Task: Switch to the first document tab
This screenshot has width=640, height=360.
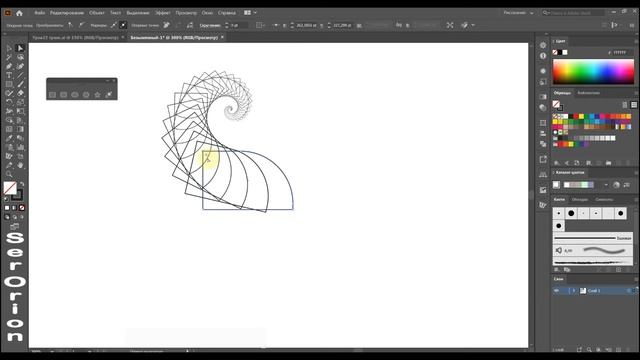Action: pyautogui.click(x=75, y=38)
